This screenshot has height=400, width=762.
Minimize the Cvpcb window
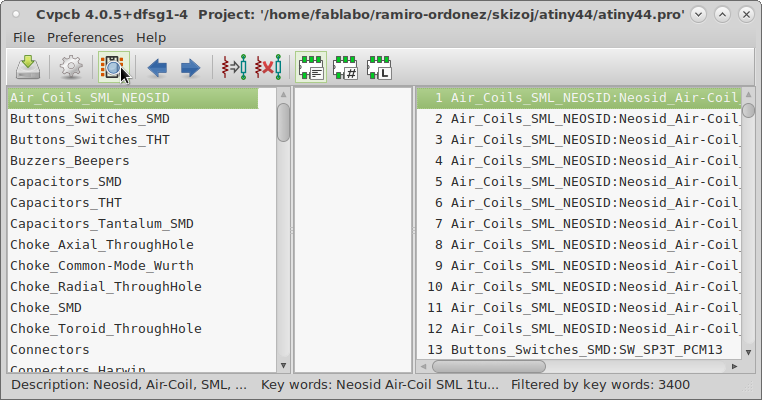tap(698, 15)
